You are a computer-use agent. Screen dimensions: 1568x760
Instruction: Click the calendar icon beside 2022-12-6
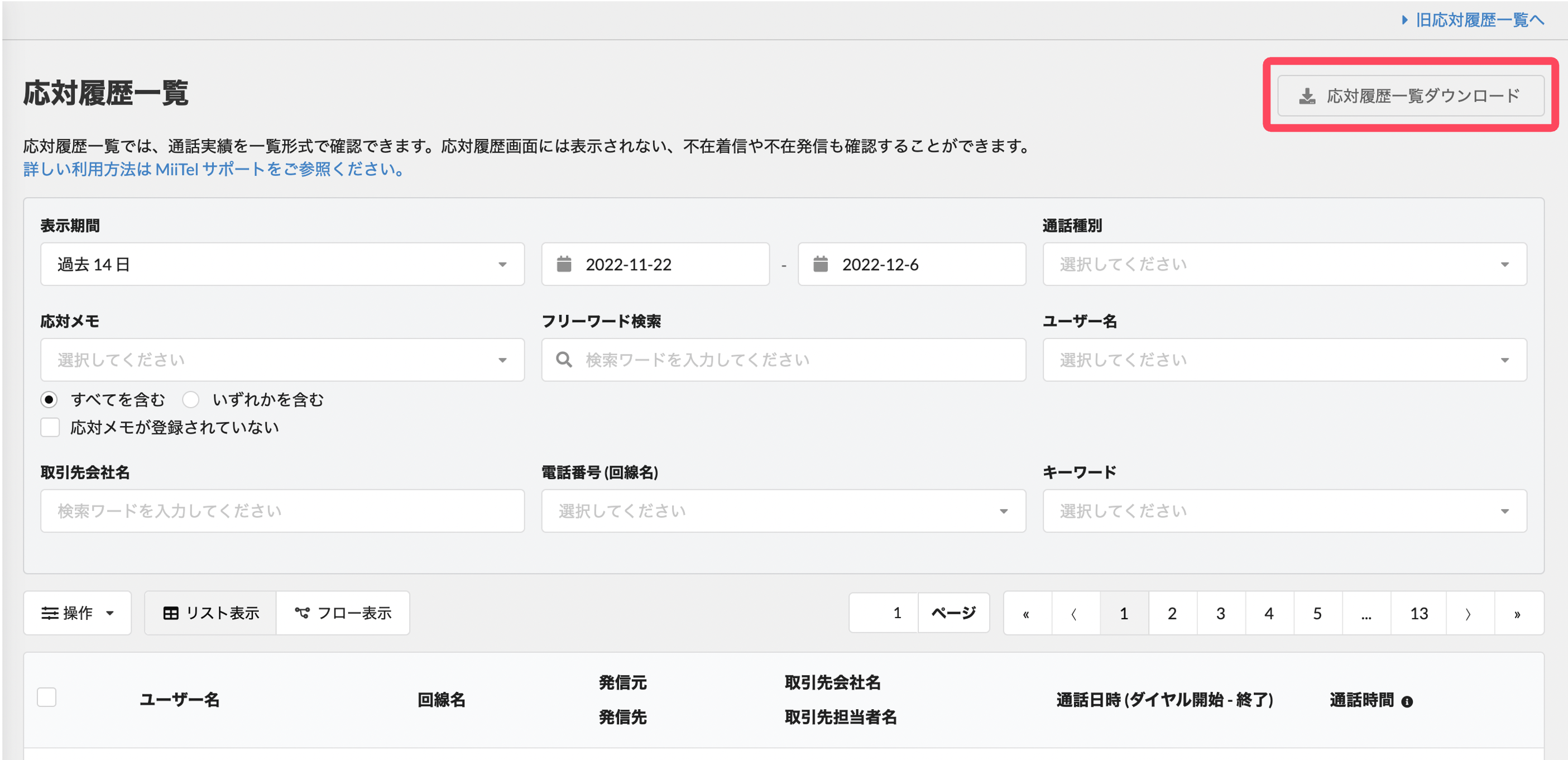tap(821, 264)
